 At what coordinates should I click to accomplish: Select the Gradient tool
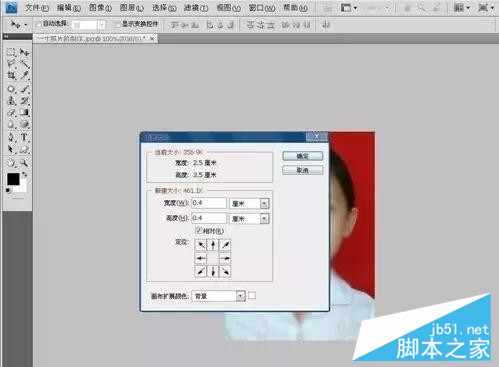[24, 112]
